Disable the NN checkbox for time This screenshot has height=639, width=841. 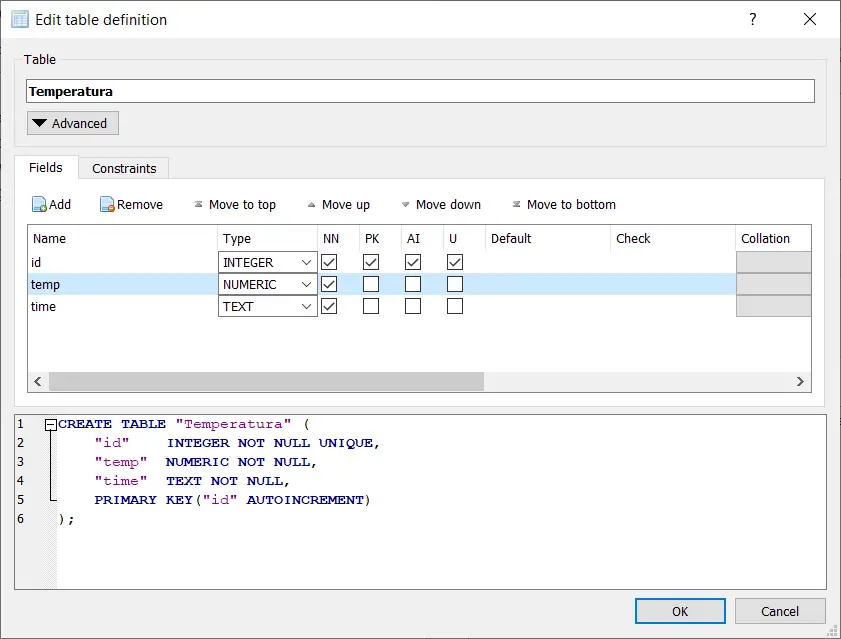pos(329,306)
